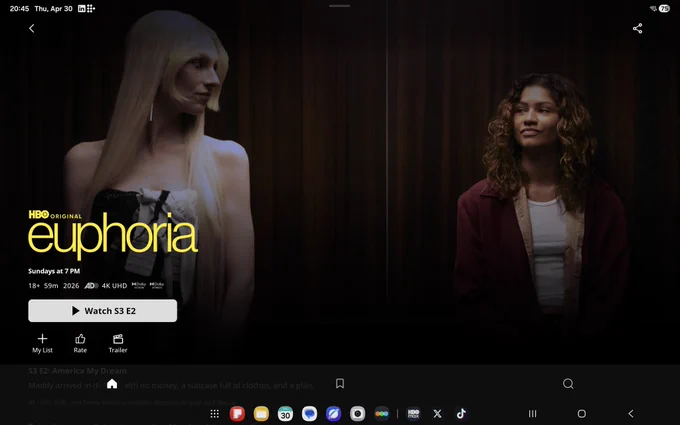
Task: Tap the audio description AD badge
Action: [x=91, y=286]
